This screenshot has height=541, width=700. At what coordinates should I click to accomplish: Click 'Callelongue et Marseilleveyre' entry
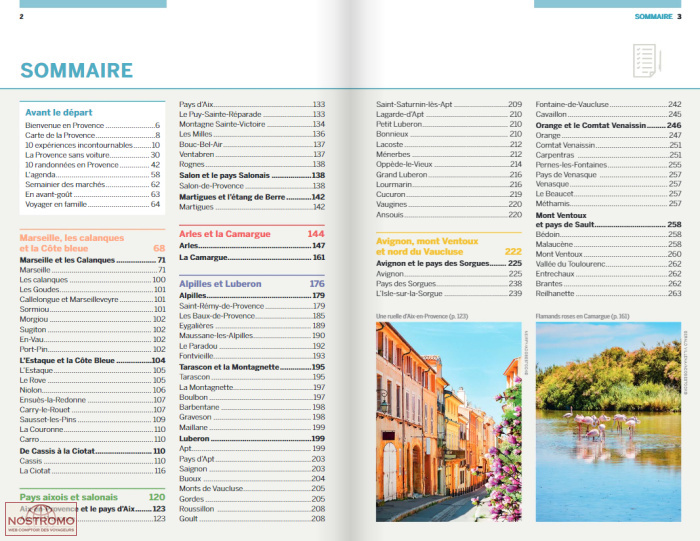coord(92,300)
